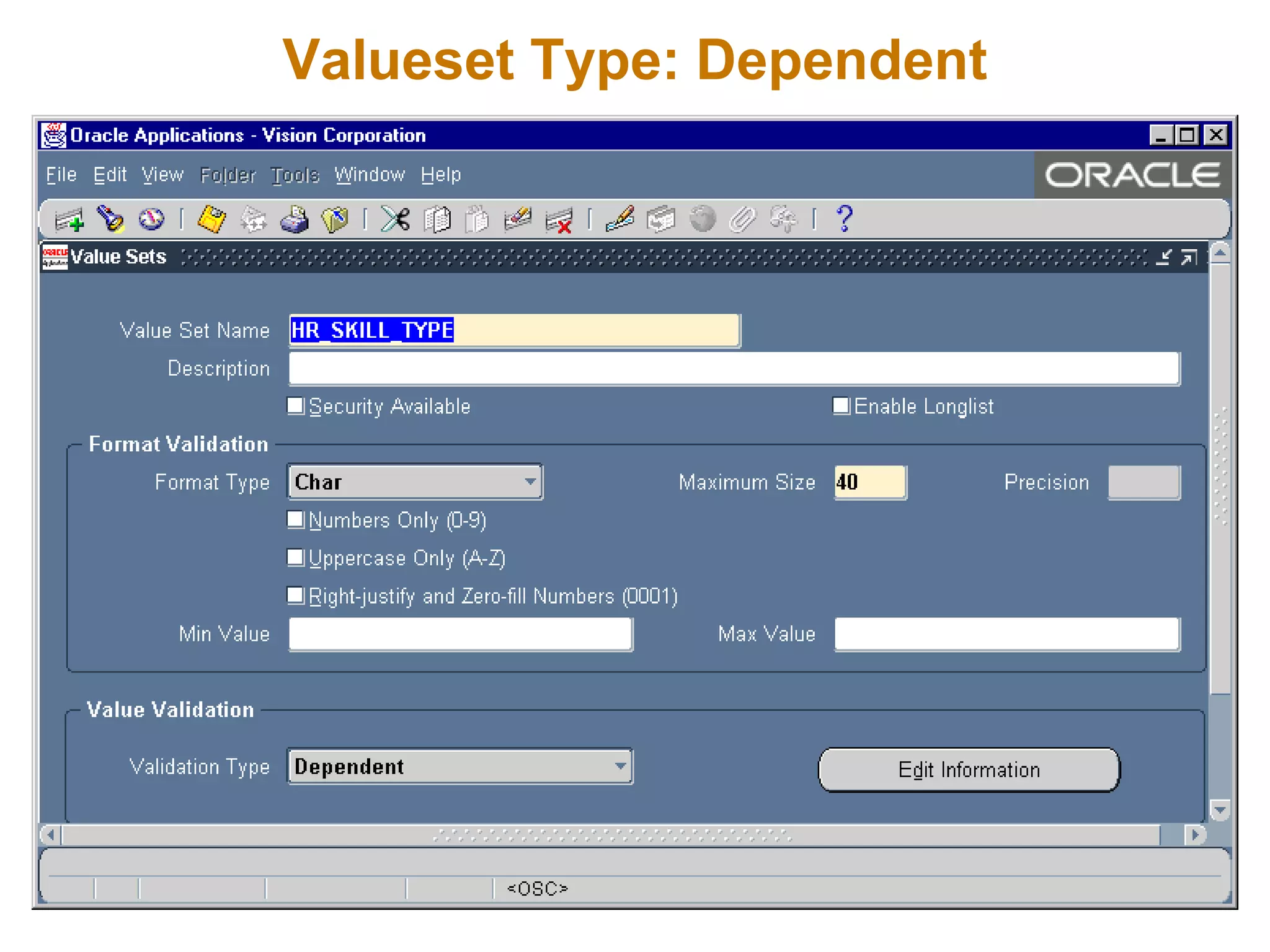Click the Value Set Name field
This screenshot has height=952, width=1270.
pyautogui.click(x=515, y=330)
